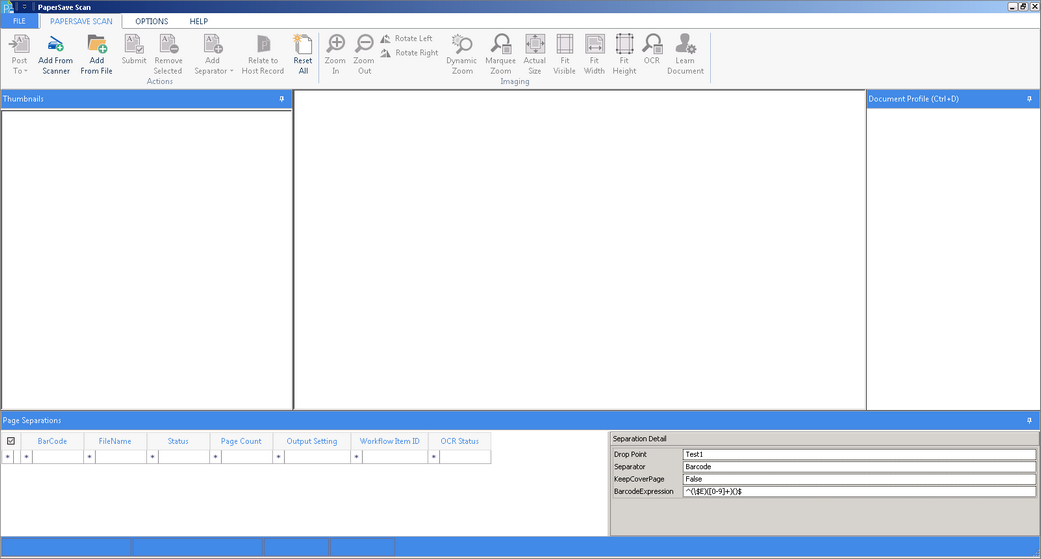
Task: Click the Add From Scanner icon
Action: 56,44
